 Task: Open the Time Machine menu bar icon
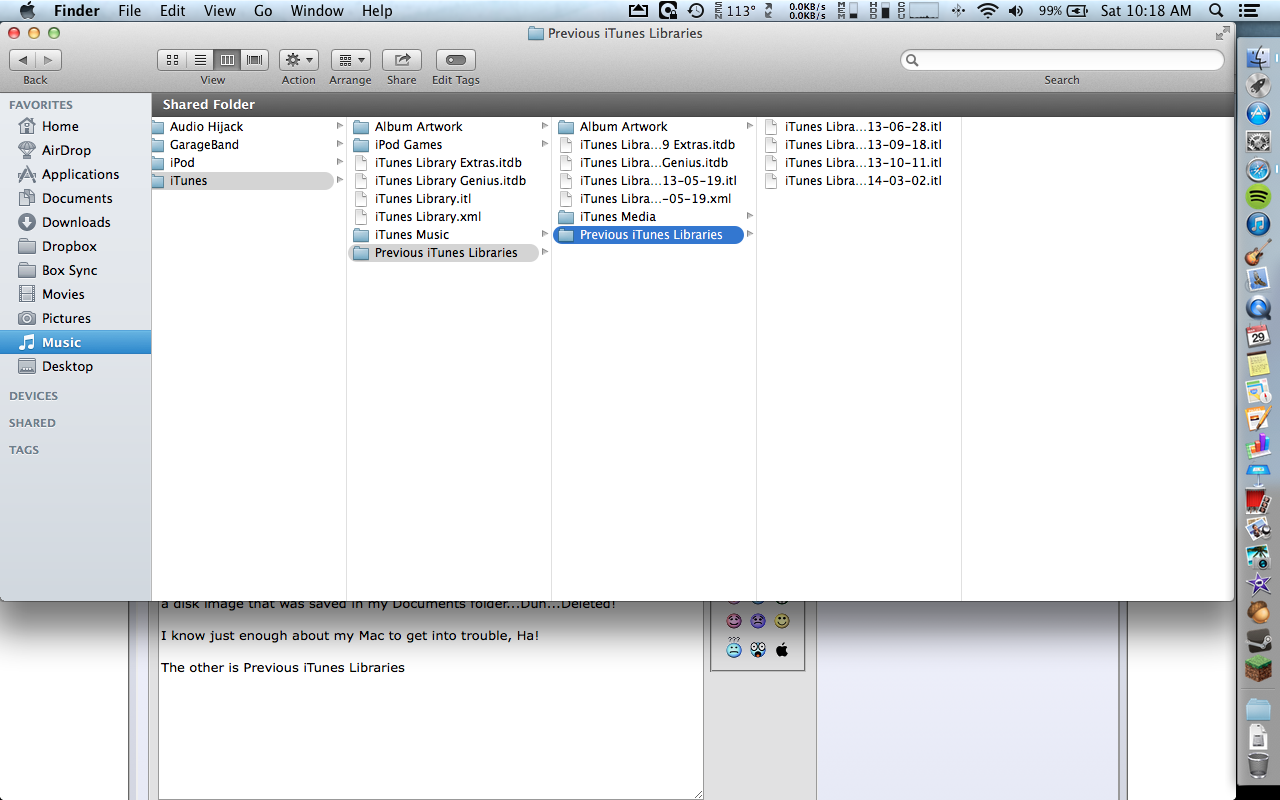696,11
